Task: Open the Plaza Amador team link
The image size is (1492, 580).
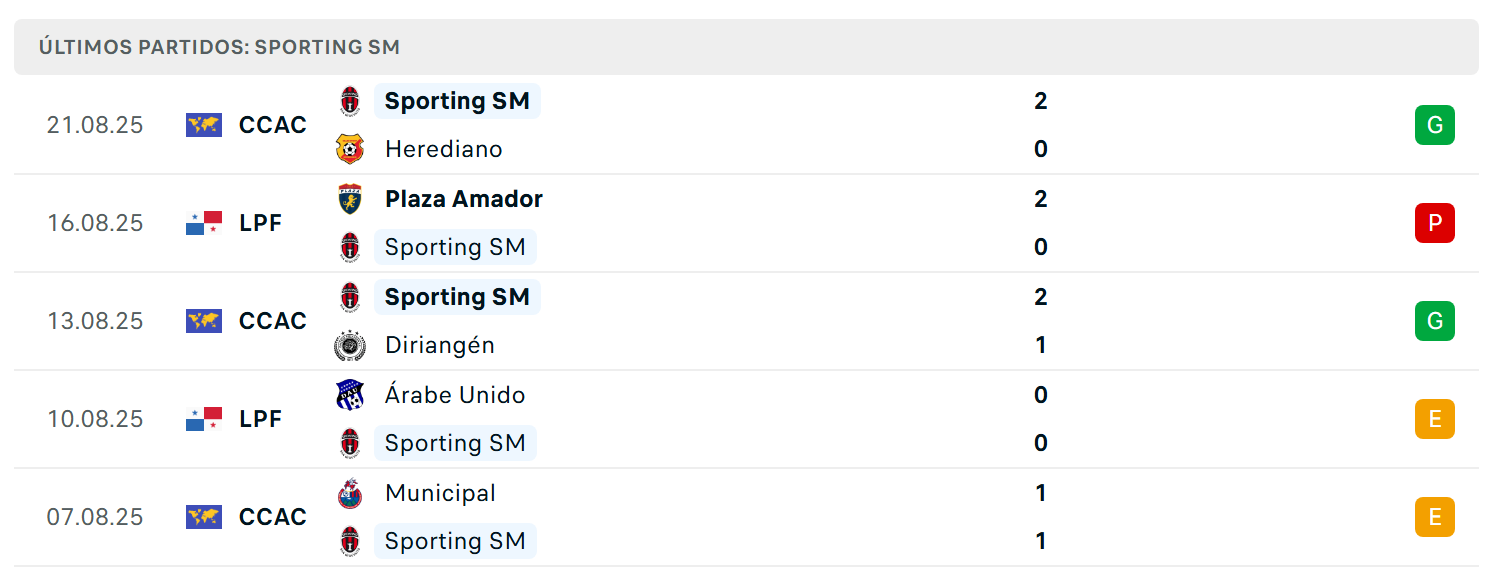Action: (x=464, y=199)
